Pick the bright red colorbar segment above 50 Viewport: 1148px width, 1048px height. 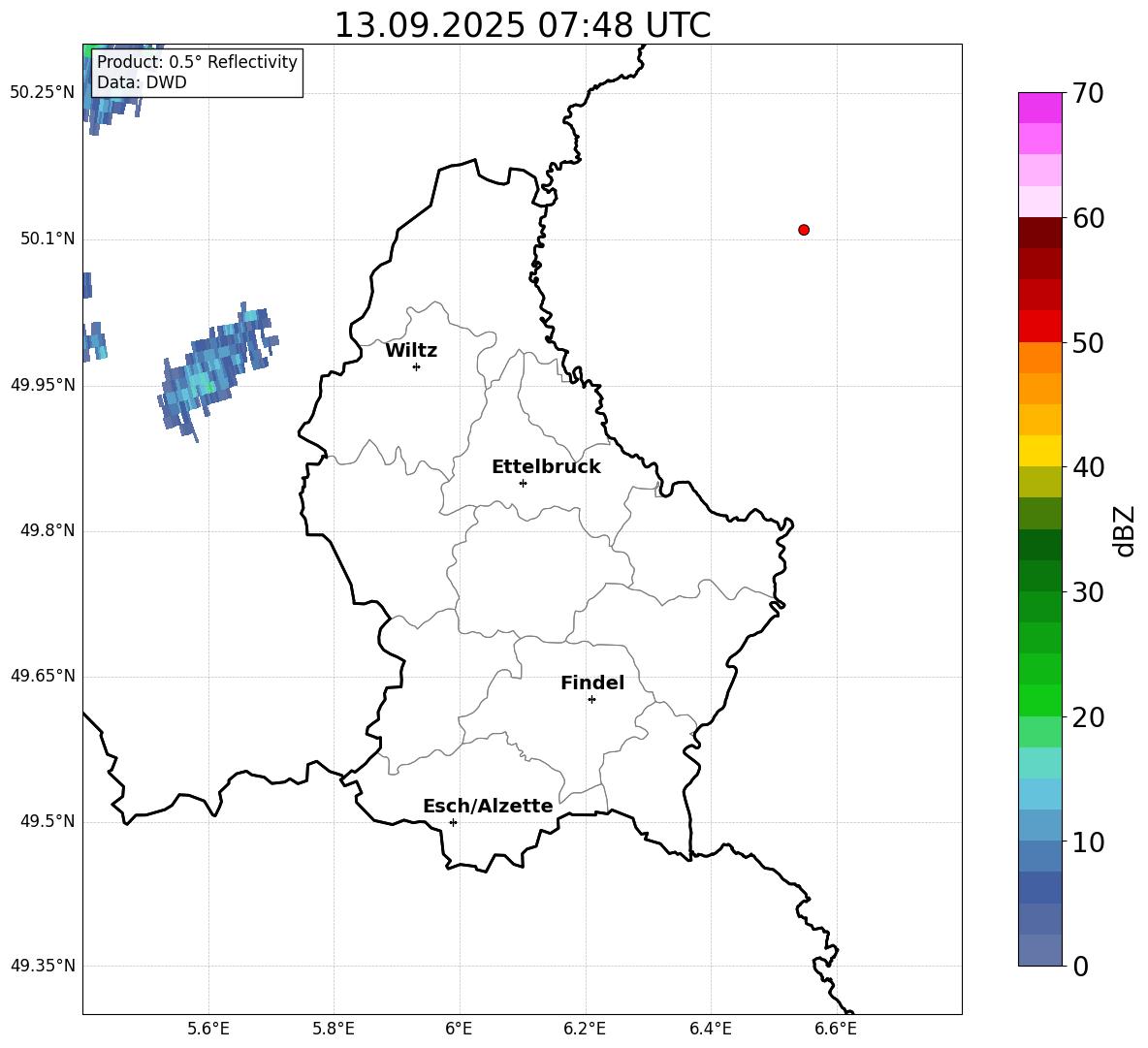pyautogui.click(x=1039, y=327)
